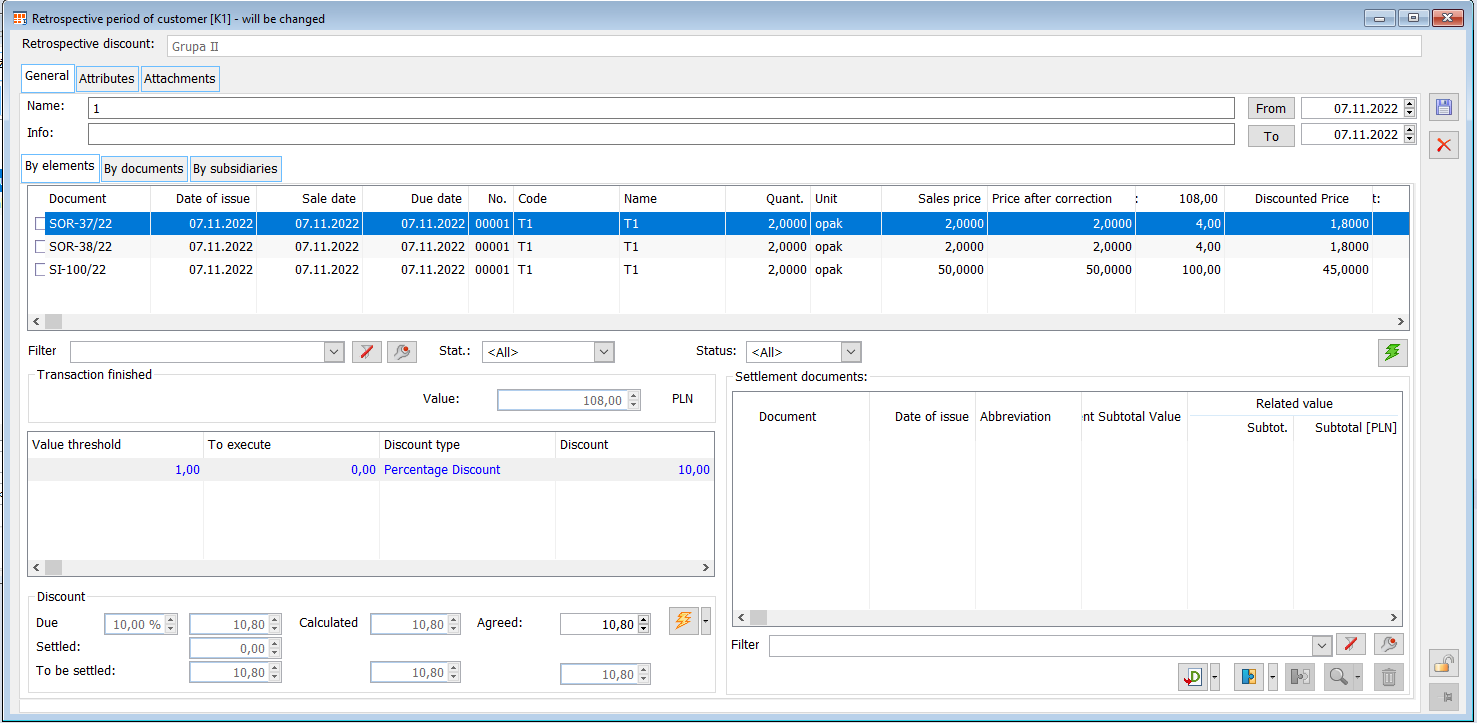Expand arrow next to green D icon
This screenshot has width=1477, height=723.
tap(1215, 677)
